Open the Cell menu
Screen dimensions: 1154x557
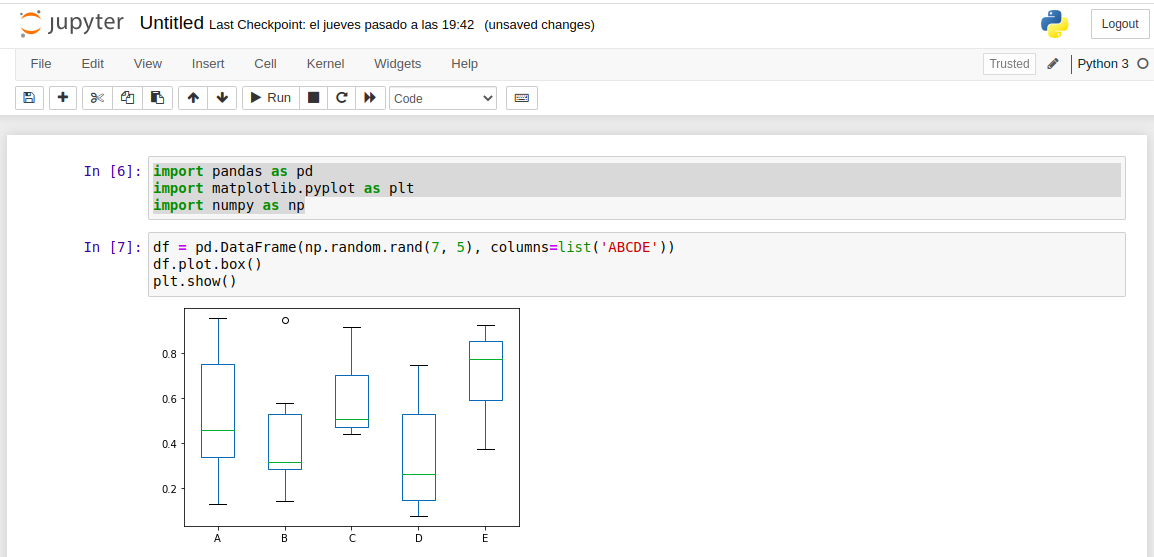pyautogui.click(x=265, y=64)
